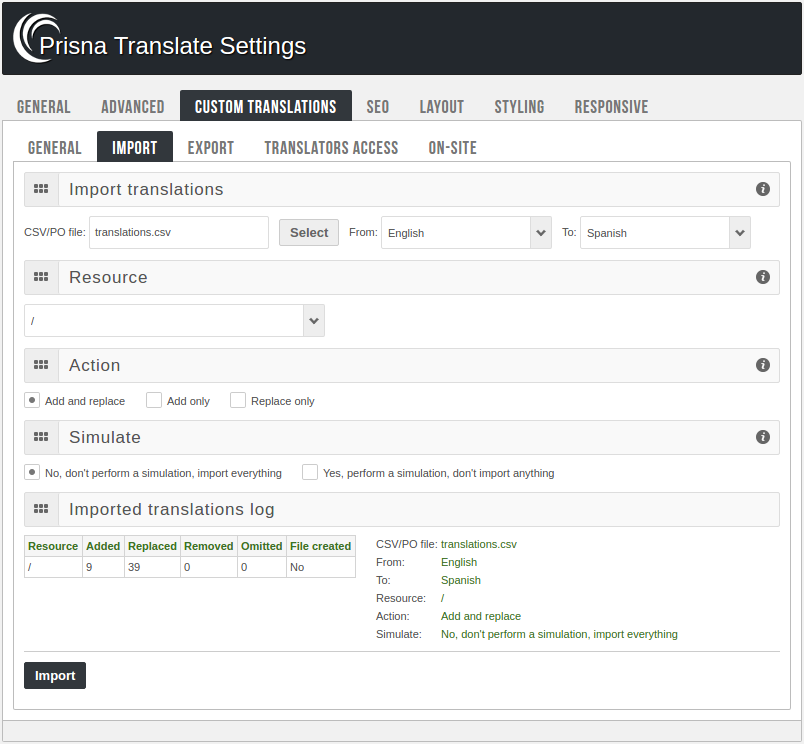
Task: Open the Advanced tab
Action: coord(133,107)
